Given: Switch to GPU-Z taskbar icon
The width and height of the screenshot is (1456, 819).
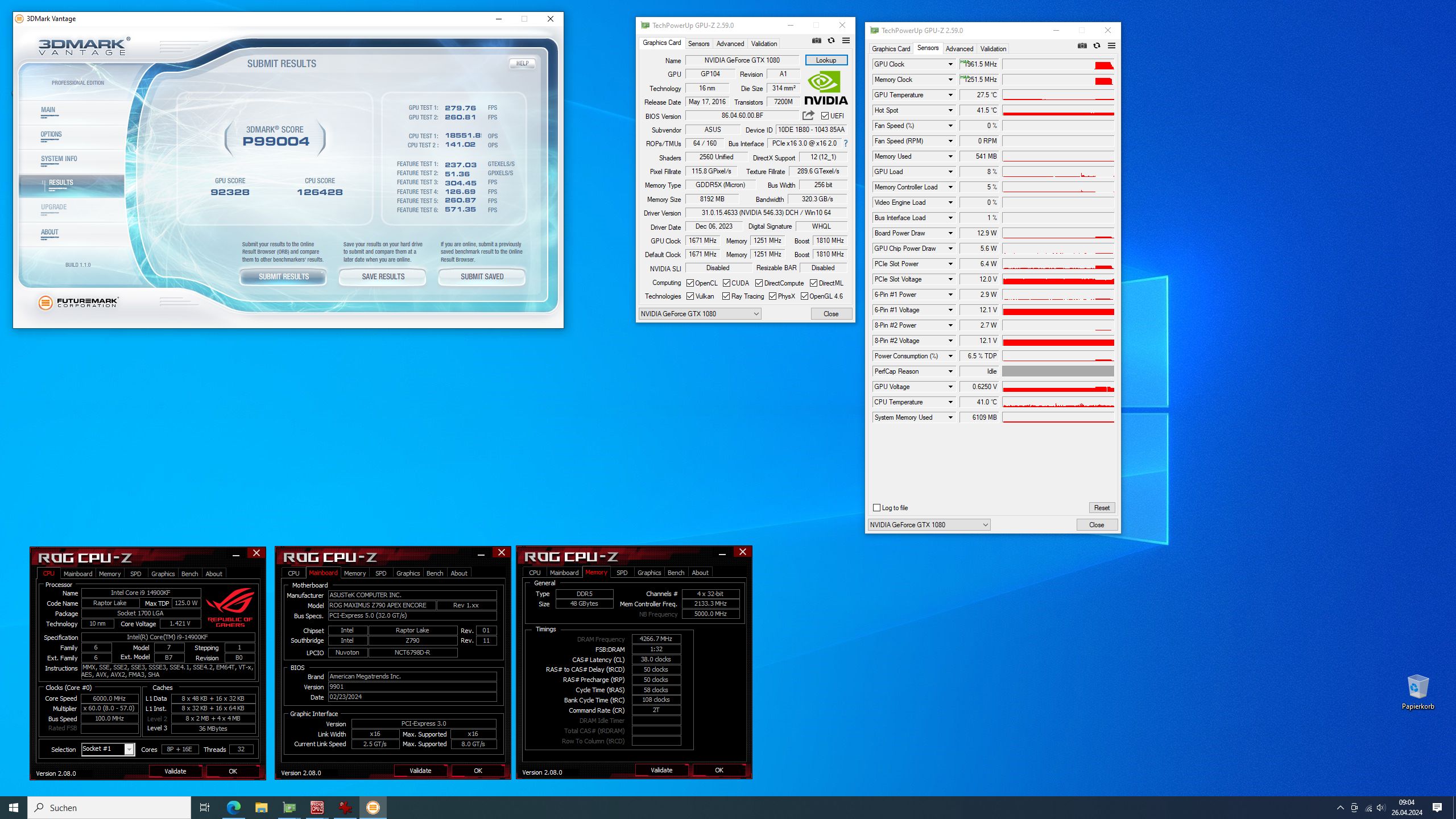Looking at the screenshot, I should 289,808.
